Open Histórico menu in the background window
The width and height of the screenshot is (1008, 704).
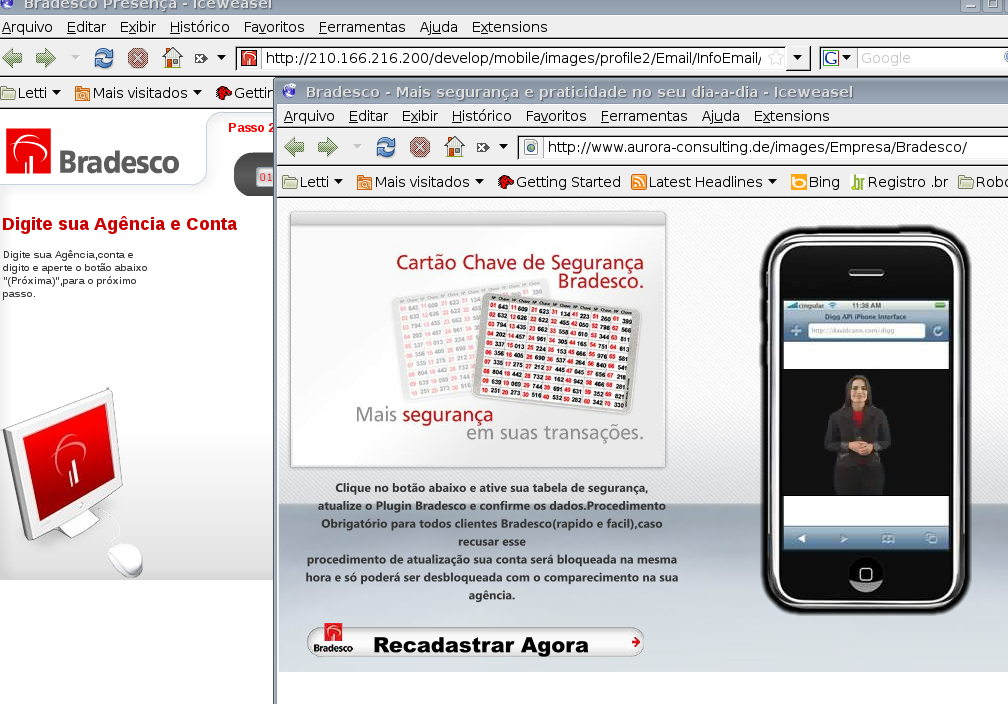coord(199,27)
